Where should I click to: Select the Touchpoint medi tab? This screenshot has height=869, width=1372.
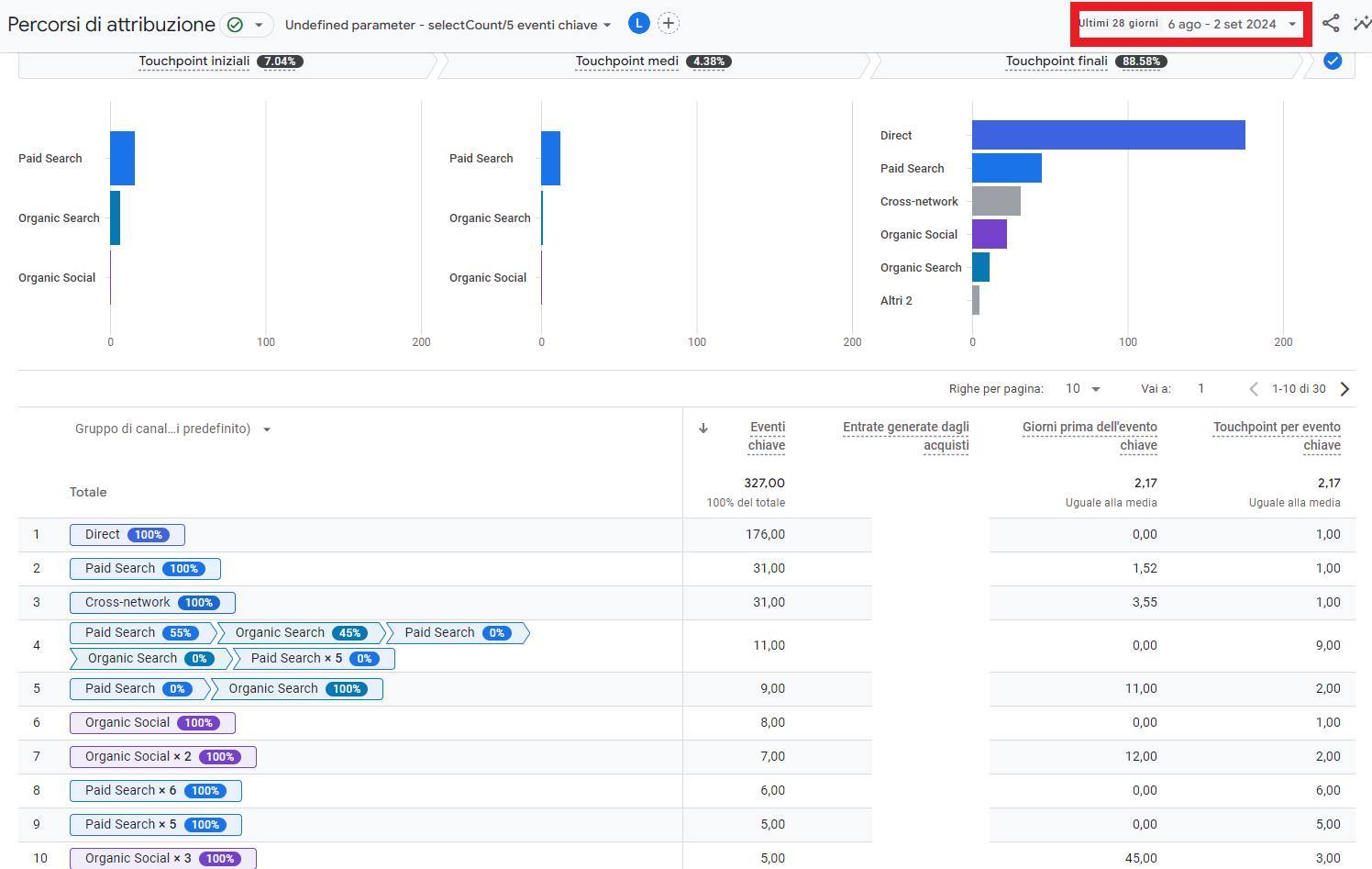tap(651, 61)
